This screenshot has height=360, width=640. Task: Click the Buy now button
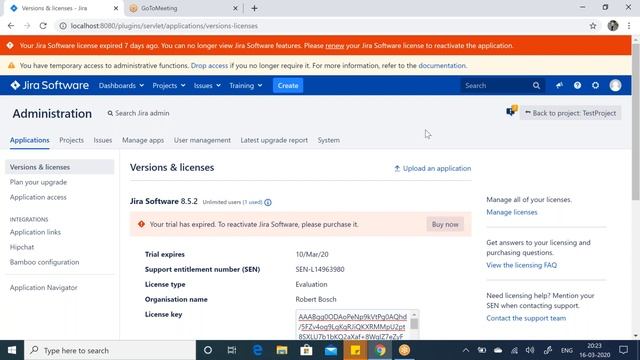click(x=445, y=224)
